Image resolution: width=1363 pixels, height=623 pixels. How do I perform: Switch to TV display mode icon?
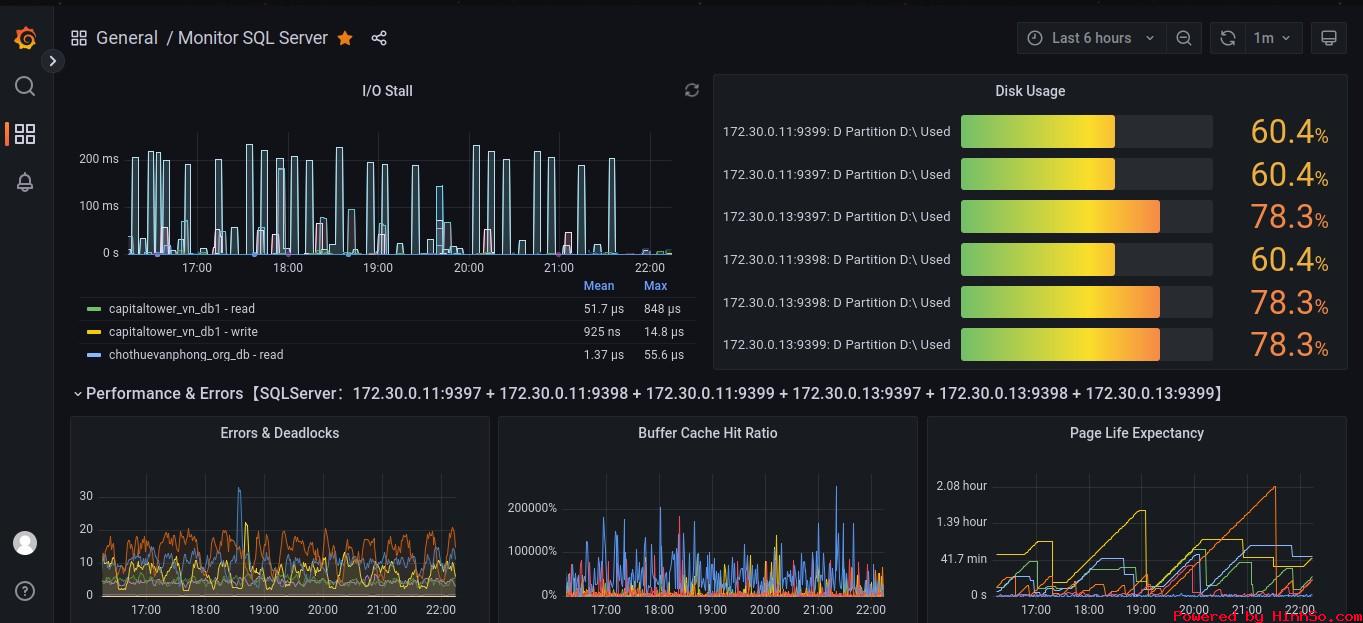[x=1329, y=38]
